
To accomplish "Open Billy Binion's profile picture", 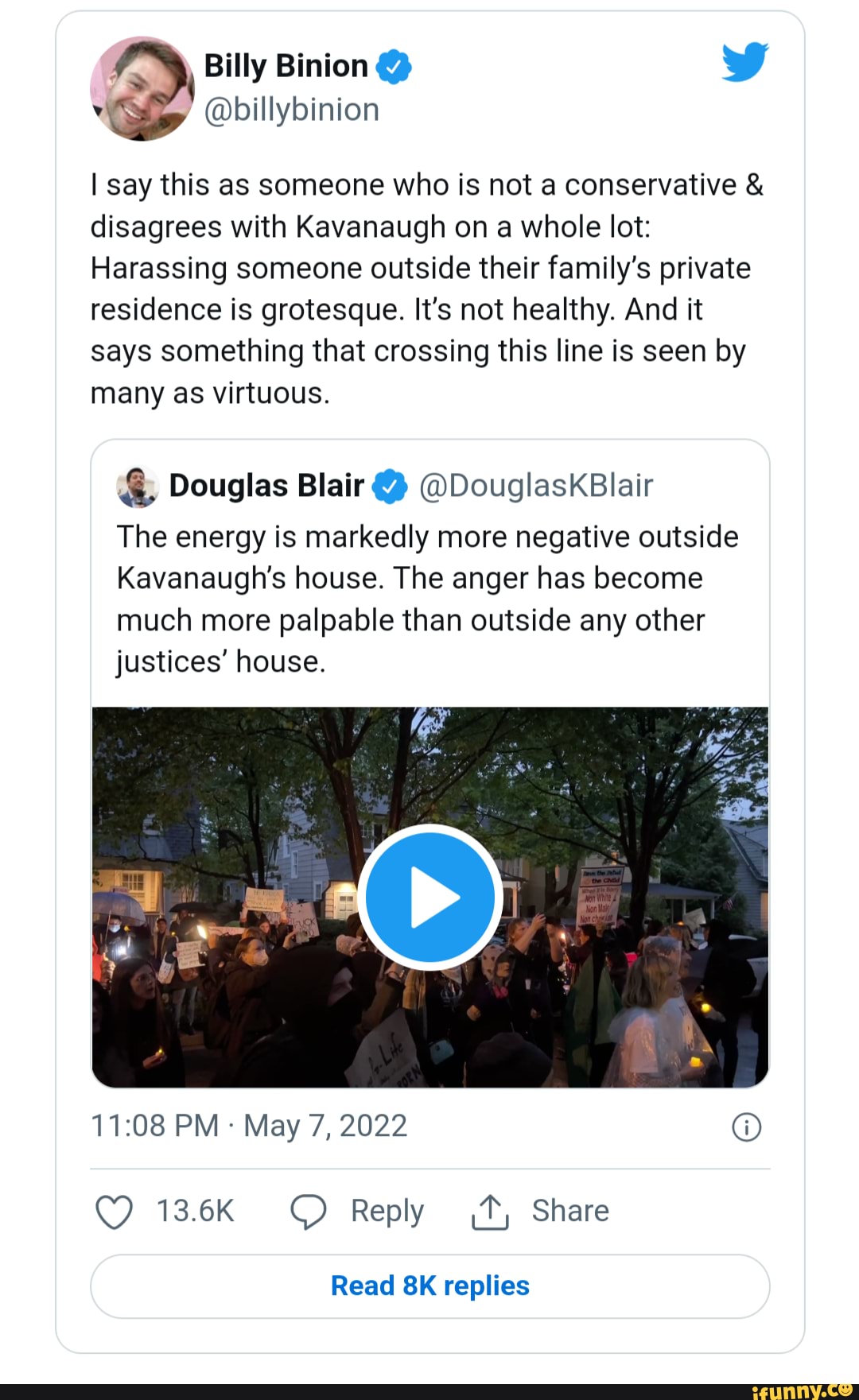I will click(x=143, y=88).
